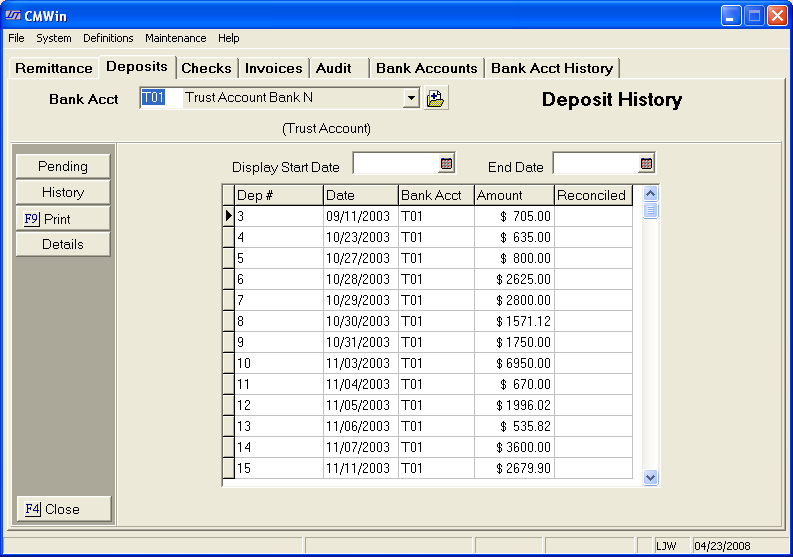This screenshot has height=557, width=793.
Task: Click the Details button
Action: pos(63,244)
